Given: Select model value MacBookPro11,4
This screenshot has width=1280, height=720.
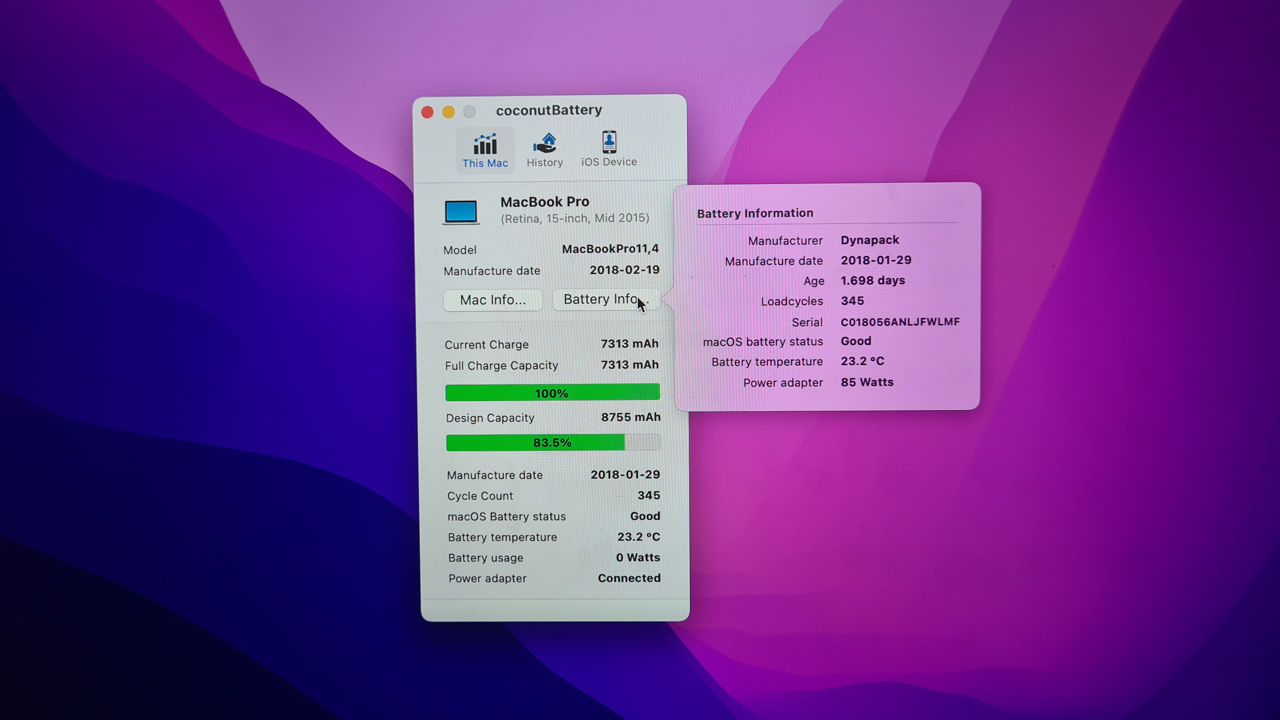Looking at the screenshot, I should pyautogui.click(x=610, y=249).
